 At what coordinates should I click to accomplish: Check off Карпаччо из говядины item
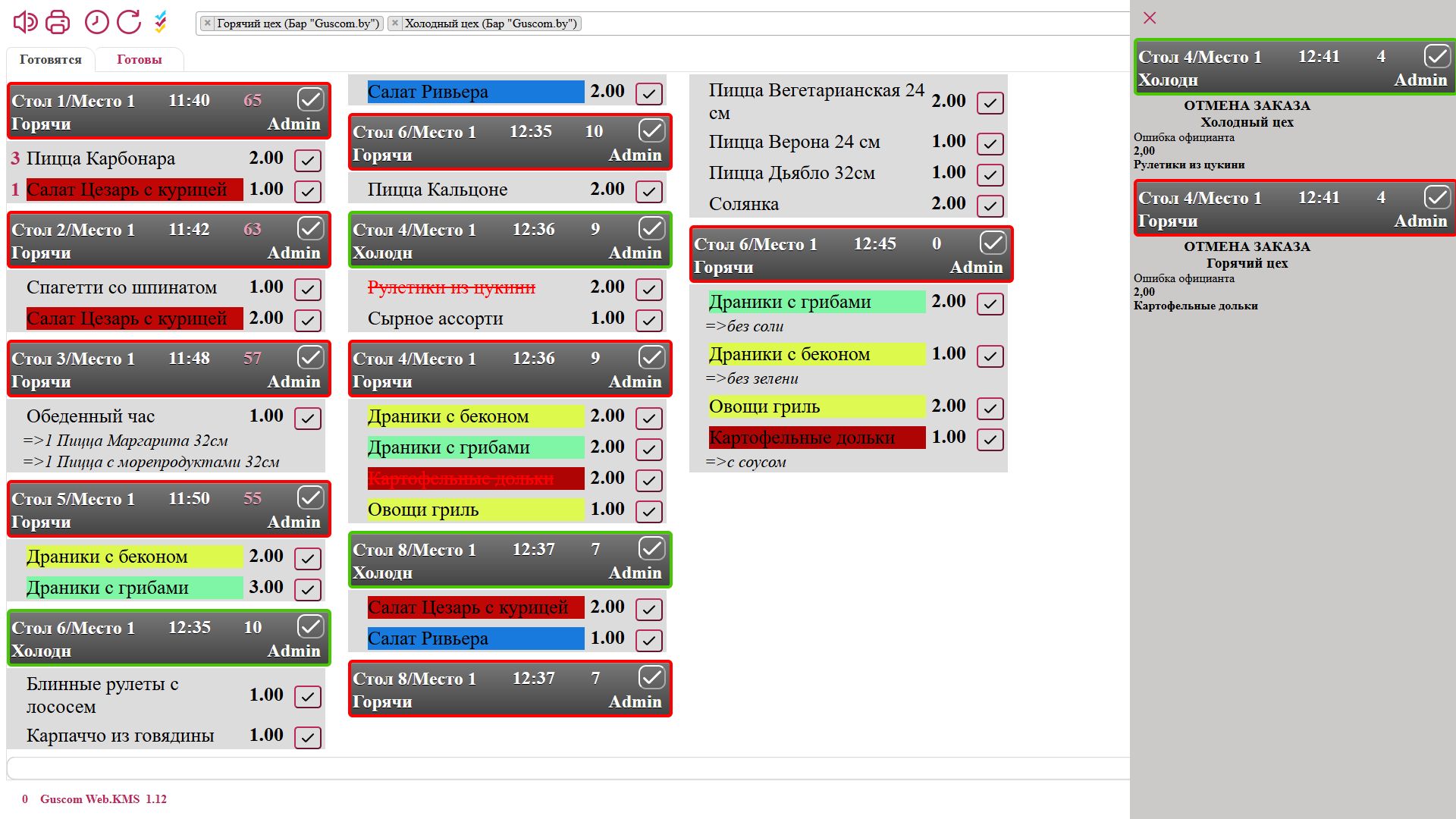click(x=307, y=737)
